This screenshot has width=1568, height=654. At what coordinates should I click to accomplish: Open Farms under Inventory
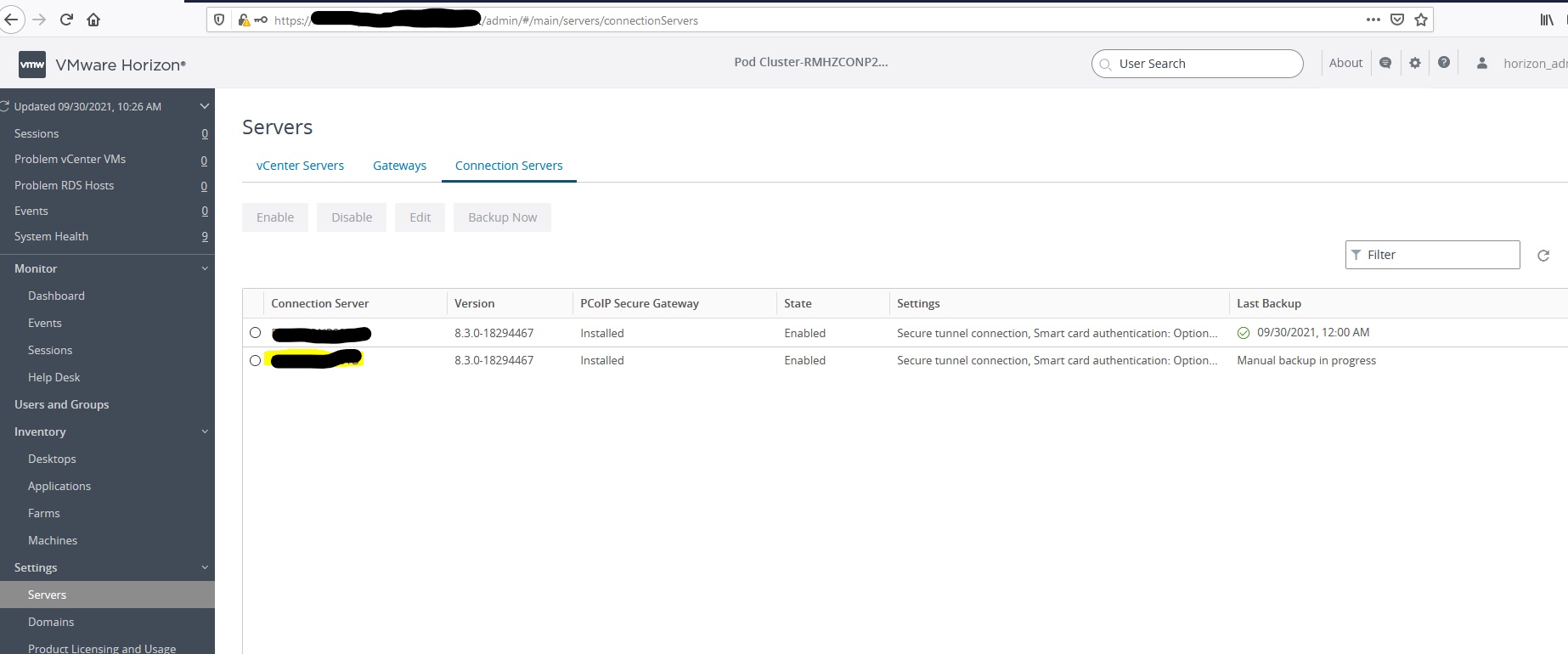click(44, 513)
